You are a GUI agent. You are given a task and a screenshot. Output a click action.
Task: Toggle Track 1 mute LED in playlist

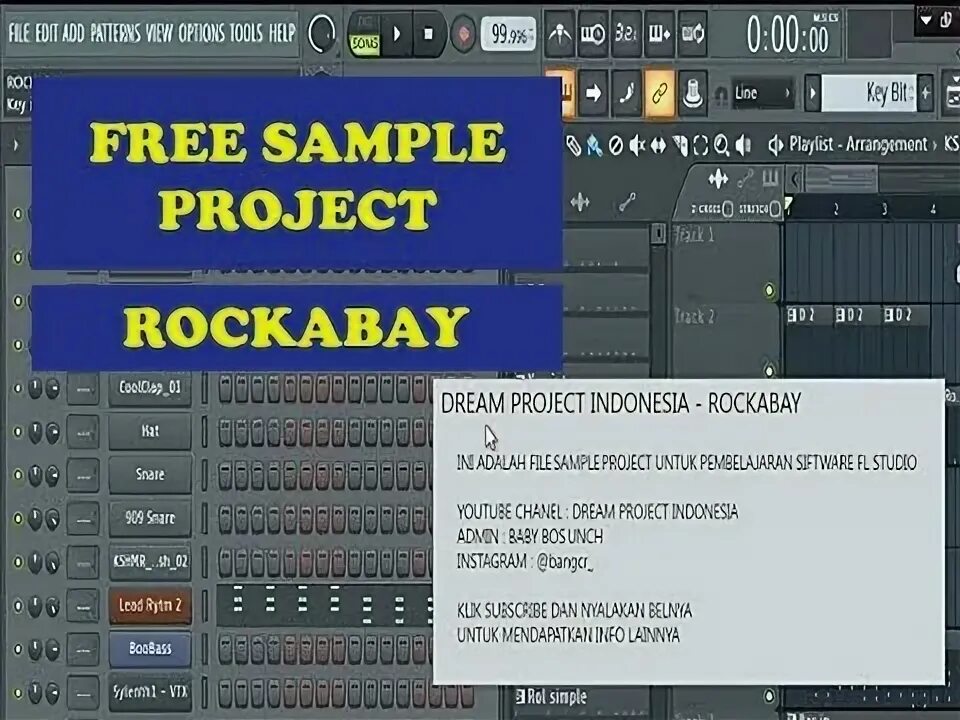(770, 290)
